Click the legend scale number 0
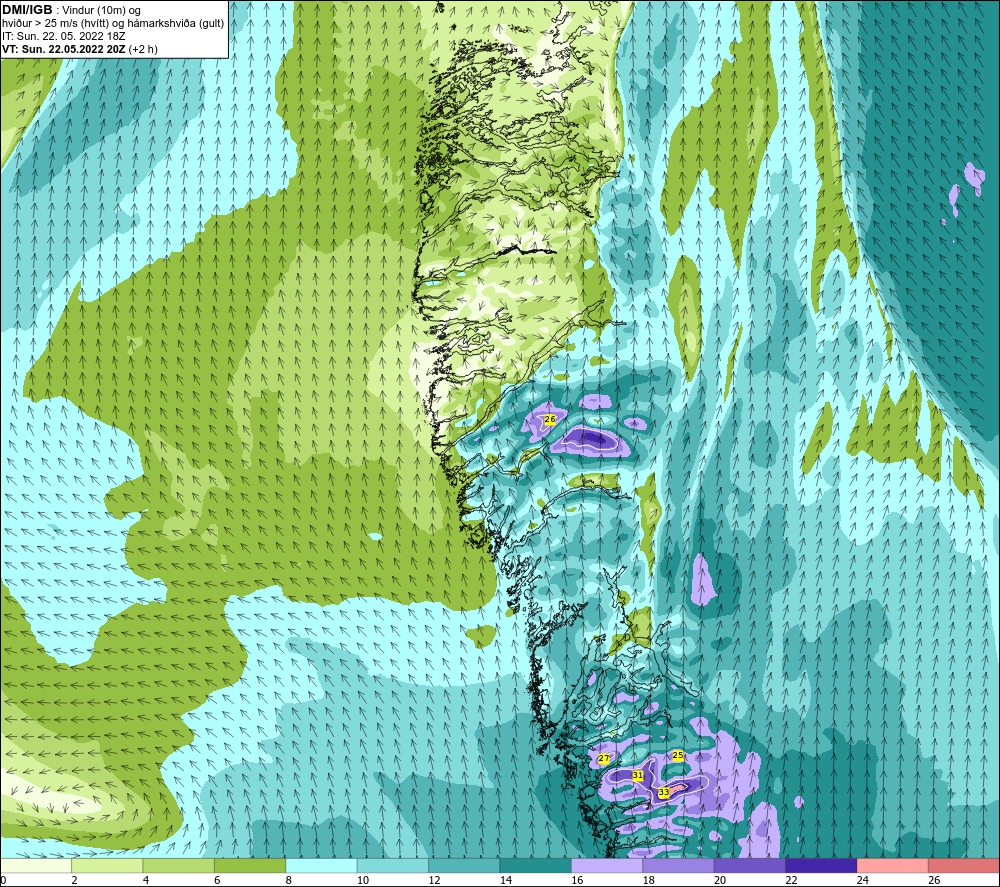1000x887 pixels. tap(3, 881)
